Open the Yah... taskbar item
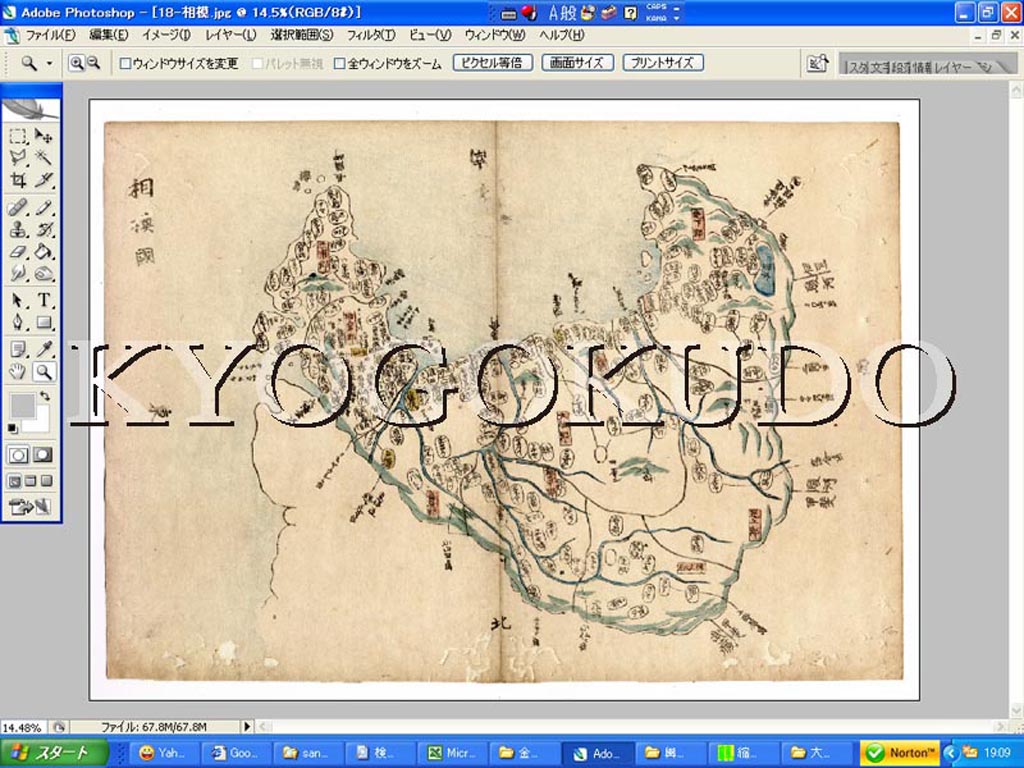The height and width of the screenshot is (768, 1024). coord(164,753)
